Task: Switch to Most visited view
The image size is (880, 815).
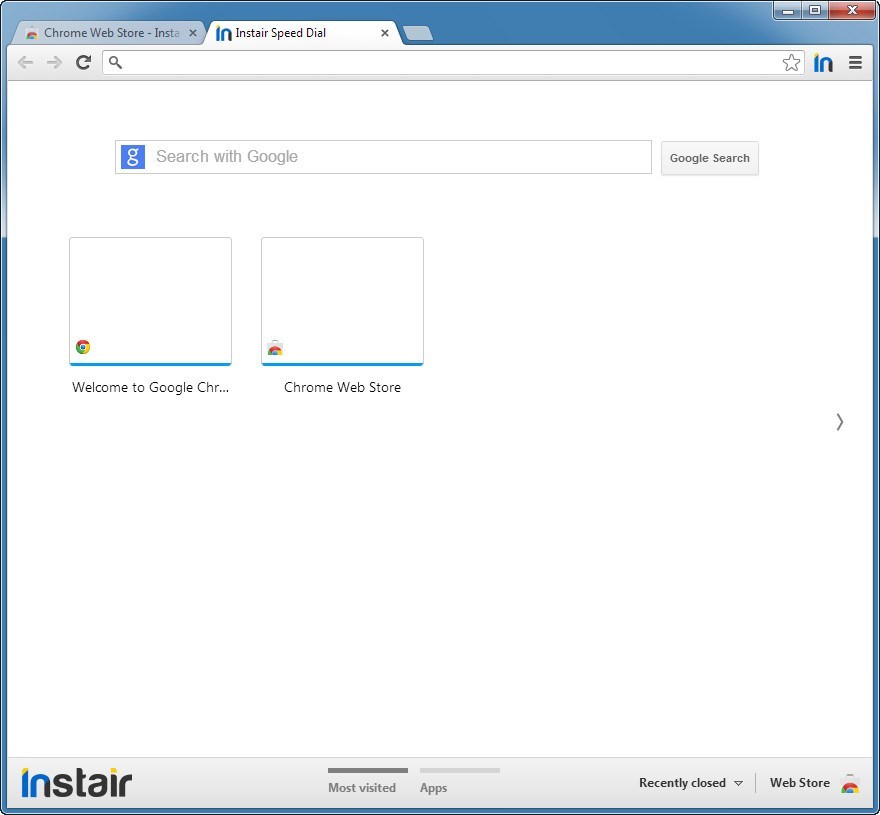Action: click(363, 787)
